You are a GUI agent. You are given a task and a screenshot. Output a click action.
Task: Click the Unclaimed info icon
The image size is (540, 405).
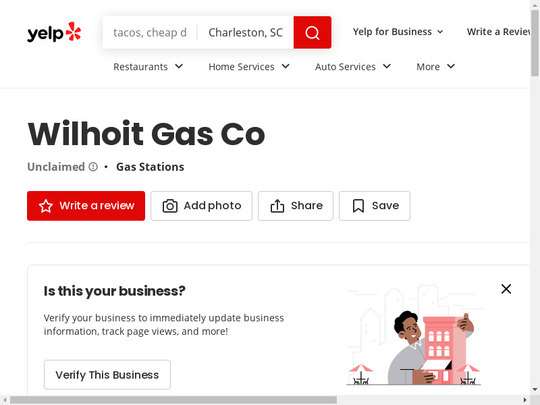click(x=93, y=167)
